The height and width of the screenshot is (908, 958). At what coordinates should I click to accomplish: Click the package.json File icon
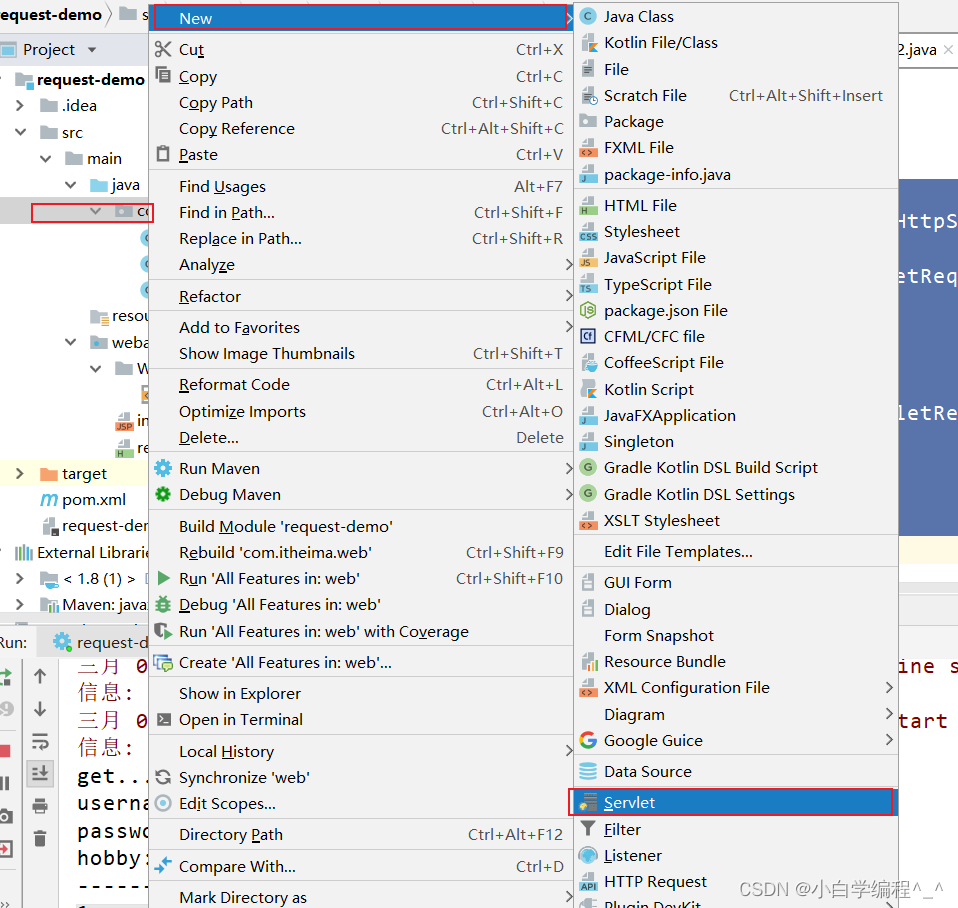click(x=588, y=310)
